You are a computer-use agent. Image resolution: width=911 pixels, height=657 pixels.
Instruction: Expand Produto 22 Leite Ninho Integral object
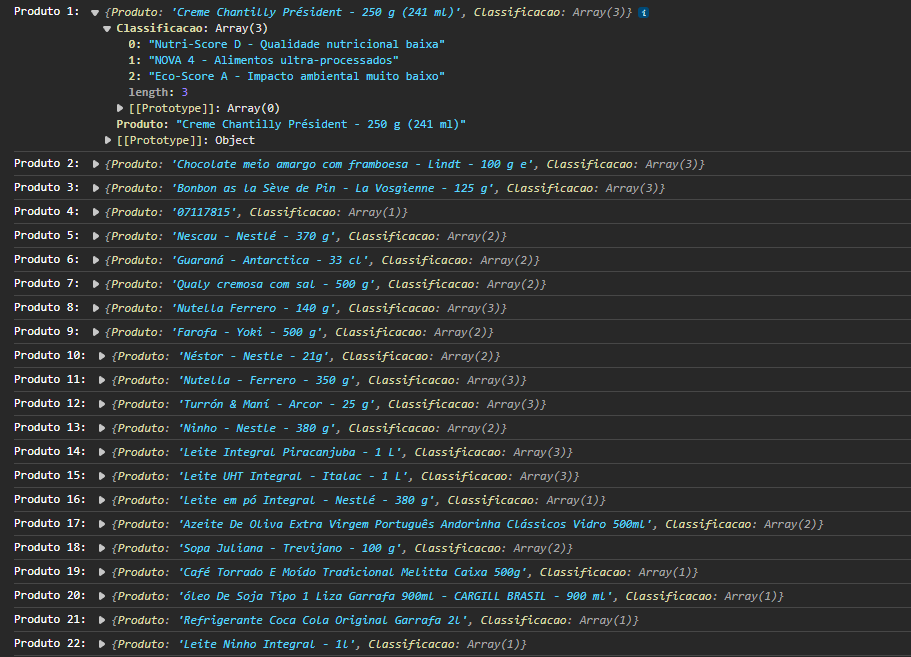102,644
